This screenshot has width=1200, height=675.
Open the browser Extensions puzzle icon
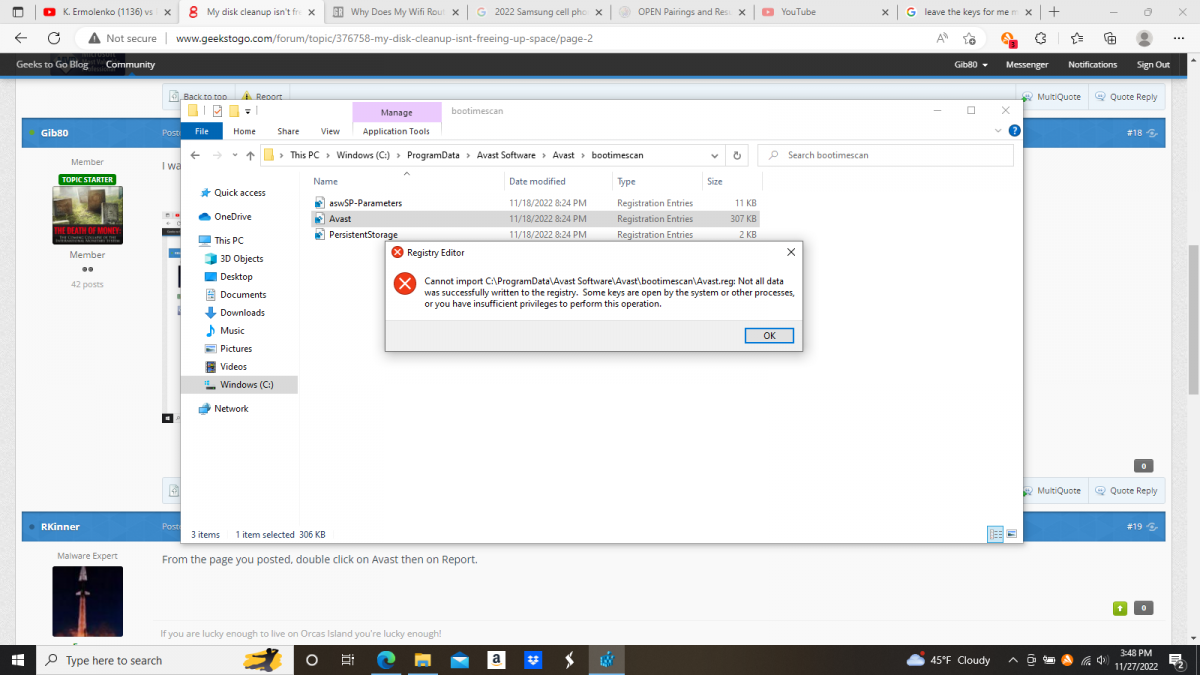(1041, 38)
